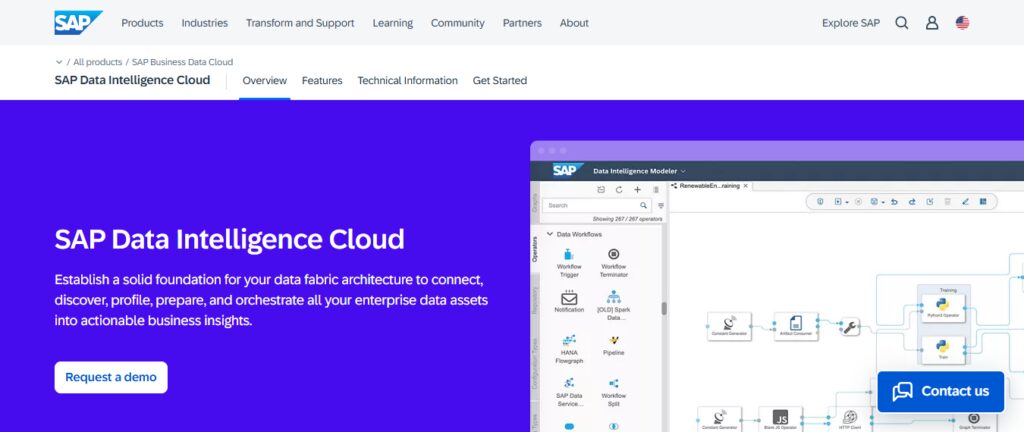Click the SAP logo in the Modeler screenshot
The image size is (1024, 432).
click(x=567, y=170)
